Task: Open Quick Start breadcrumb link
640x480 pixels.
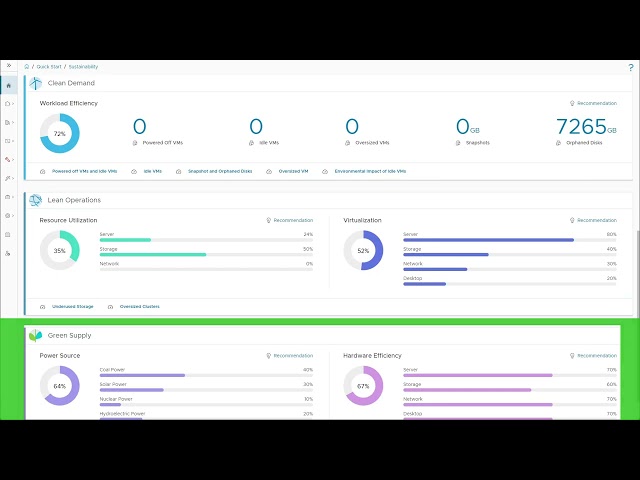Action: pos(49,67)
